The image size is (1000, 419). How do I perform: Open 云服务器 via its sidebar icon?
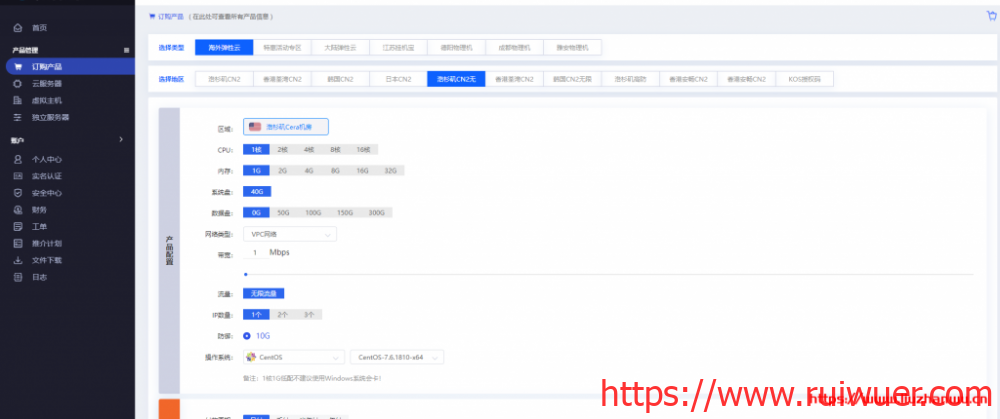pyautogui.click(x=18, y=83)
